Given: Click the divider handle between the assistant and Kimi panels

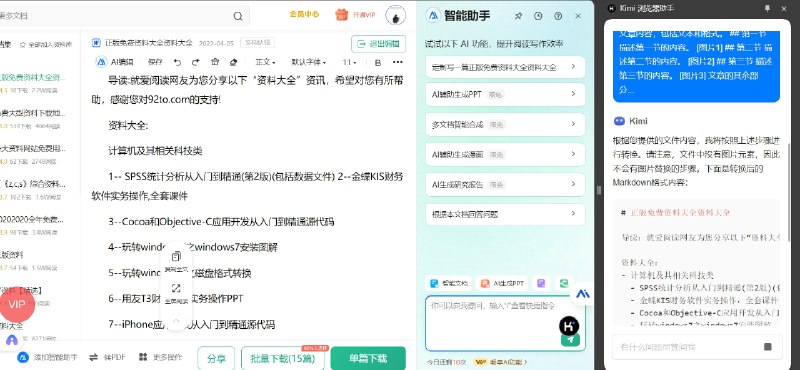Looking at the screenshot, I should (x=599, y=190).
